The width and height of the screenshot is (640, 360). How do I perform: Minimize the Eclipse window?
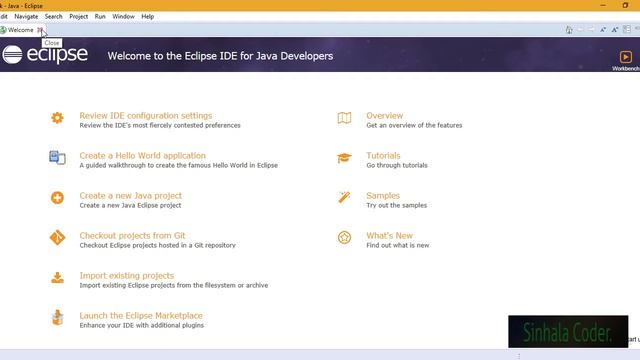(603, 5)
